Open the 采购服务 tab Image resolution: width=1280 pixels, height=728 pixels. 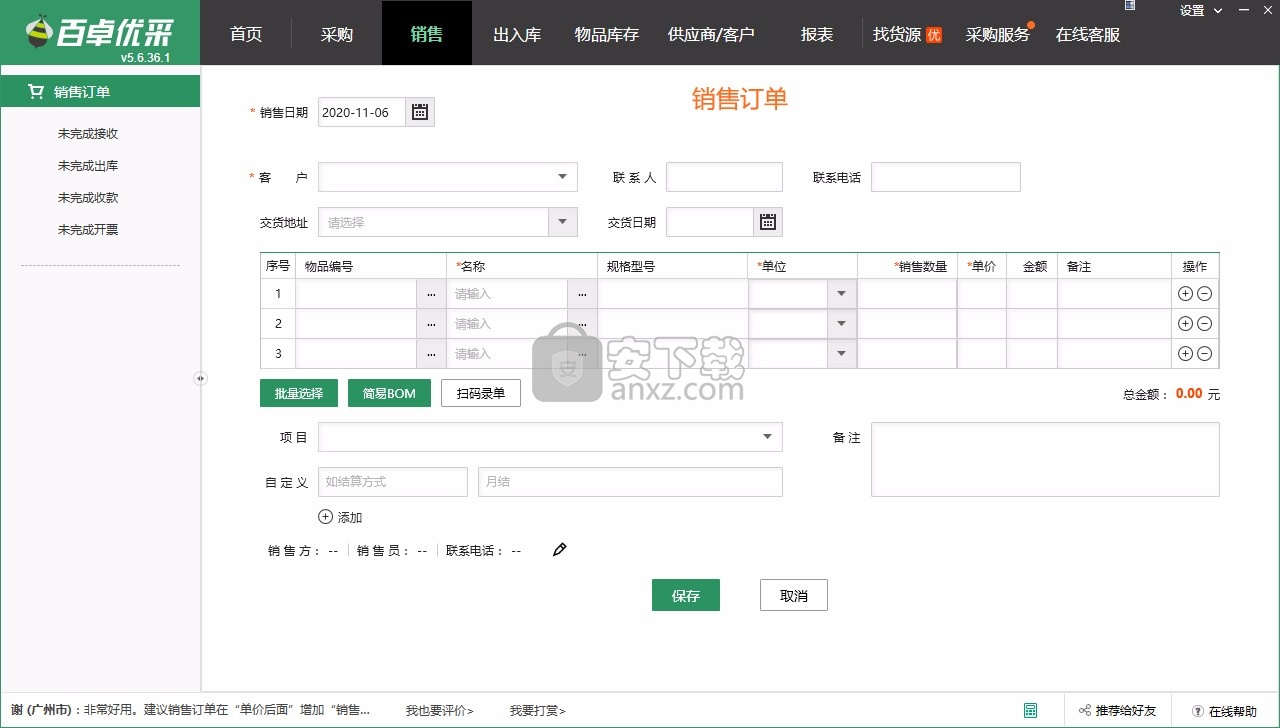(x=998, y=34)
